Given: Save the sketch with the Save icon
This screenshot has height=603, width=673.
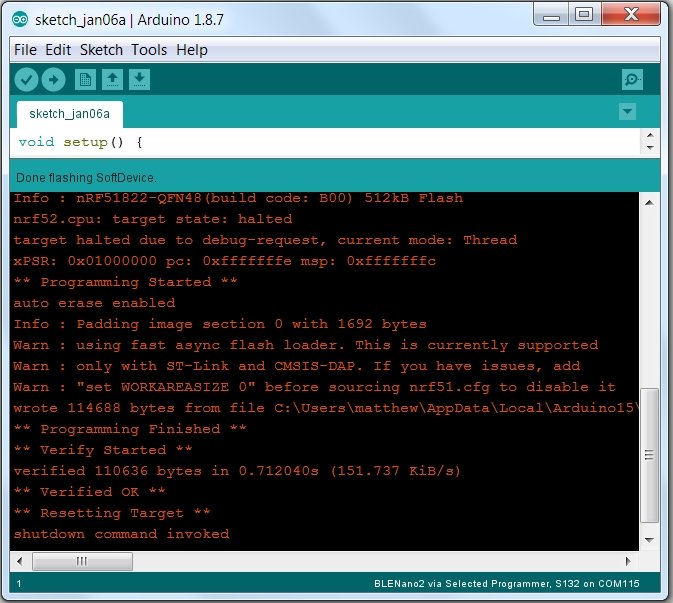Looking at the screenshot, I should (139, 80).
